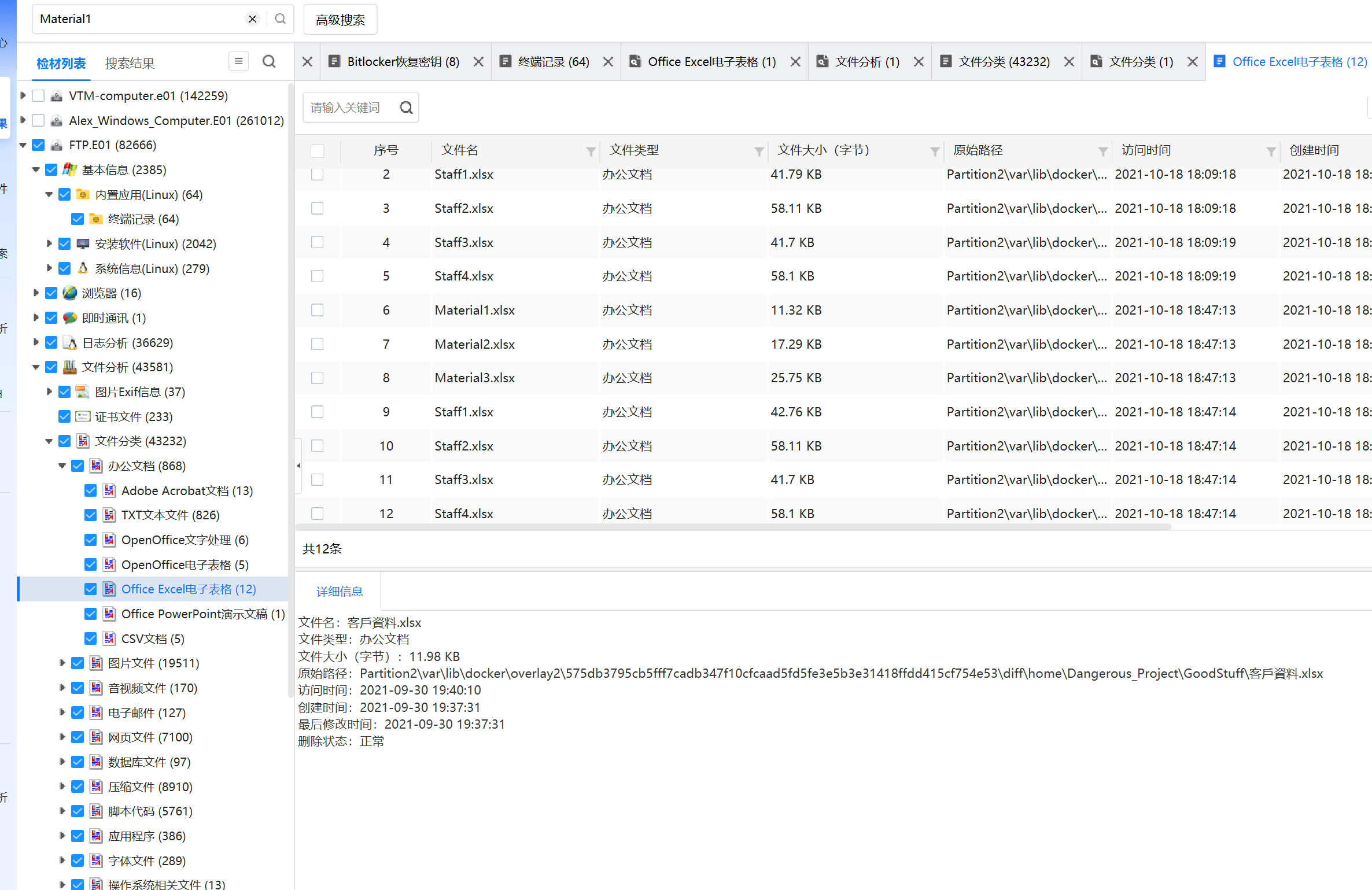Expand the 浏览器 (16) node

click(x=36, y=293)
